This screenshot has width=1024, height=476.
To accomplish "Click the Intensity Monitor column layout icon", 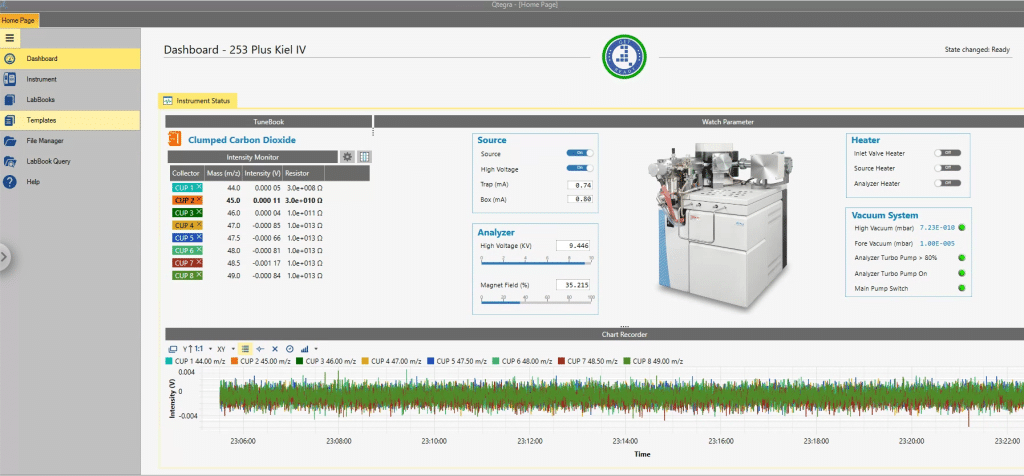I will [364, 157].
